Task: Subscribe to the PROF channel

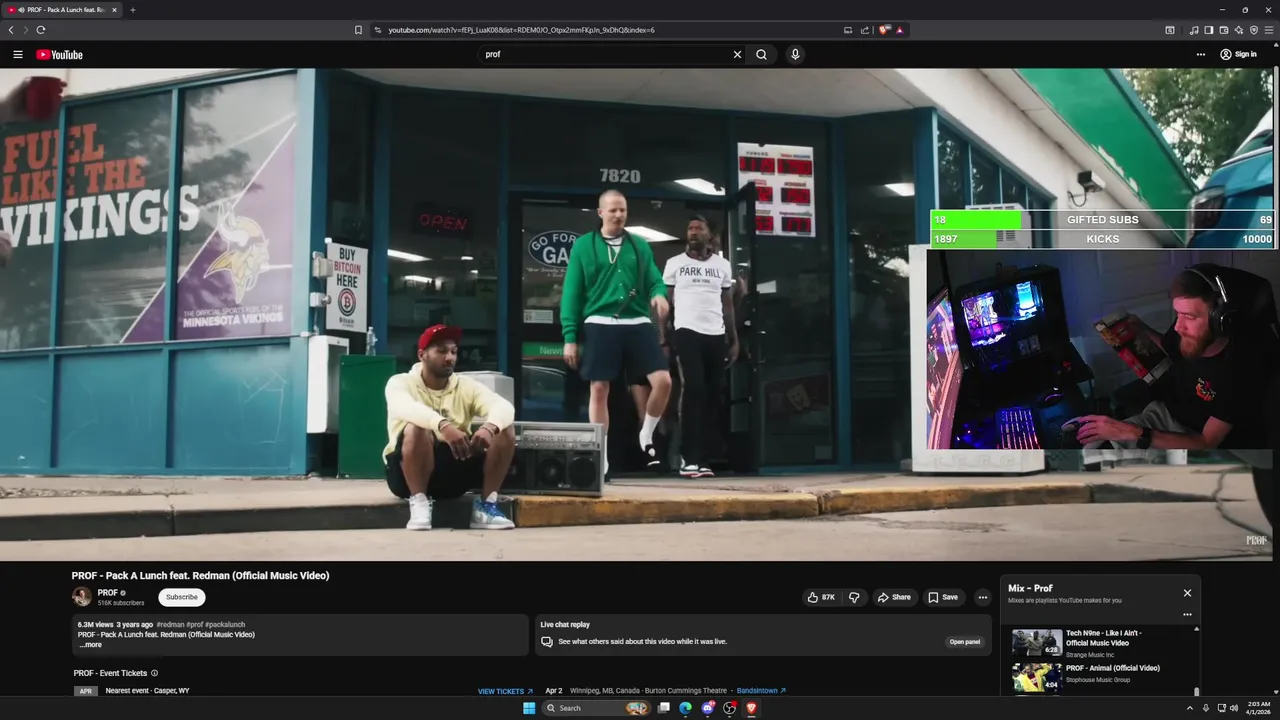Action: (x=182, y=597)
